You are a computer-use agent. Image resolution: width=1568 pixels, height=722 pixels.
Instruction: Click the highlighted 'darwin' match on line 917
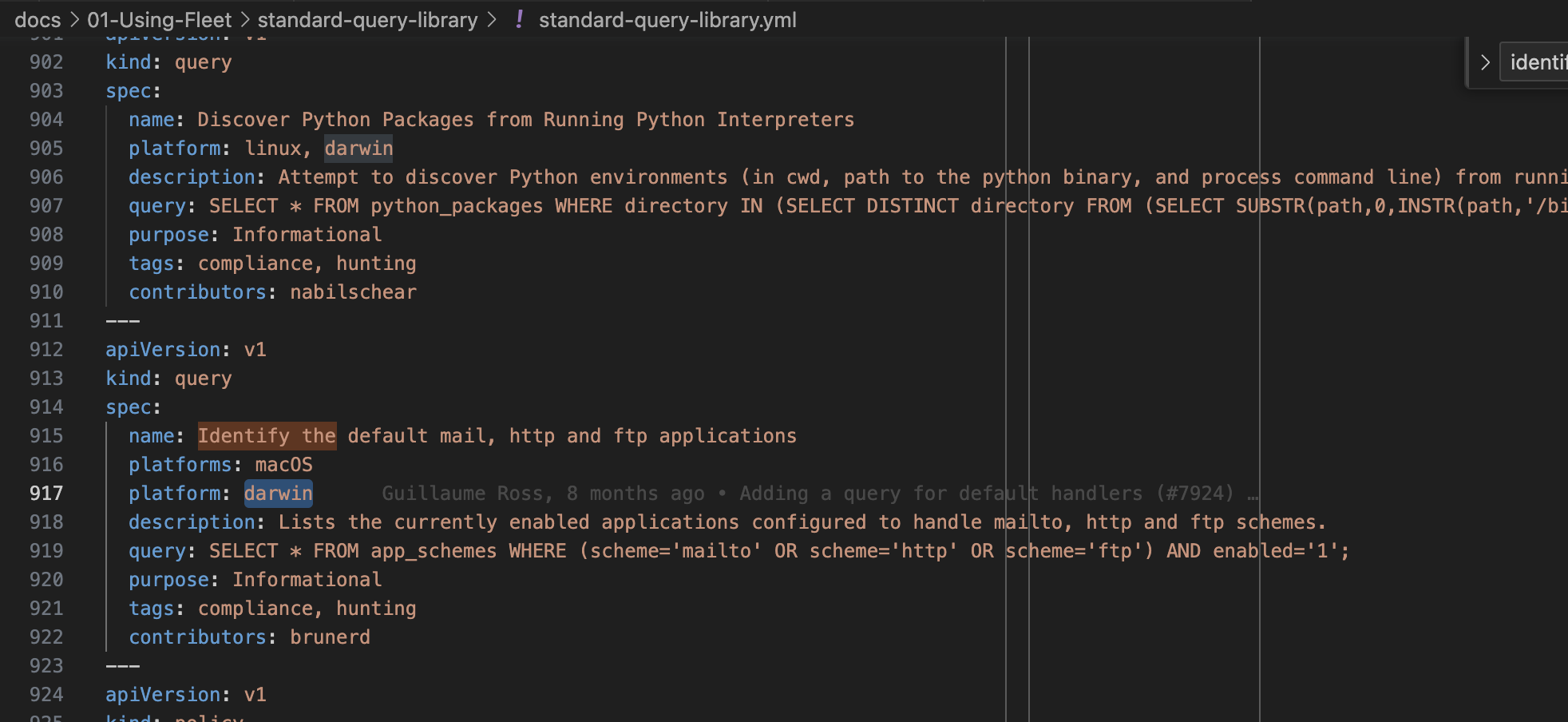[x=278, y=493]
